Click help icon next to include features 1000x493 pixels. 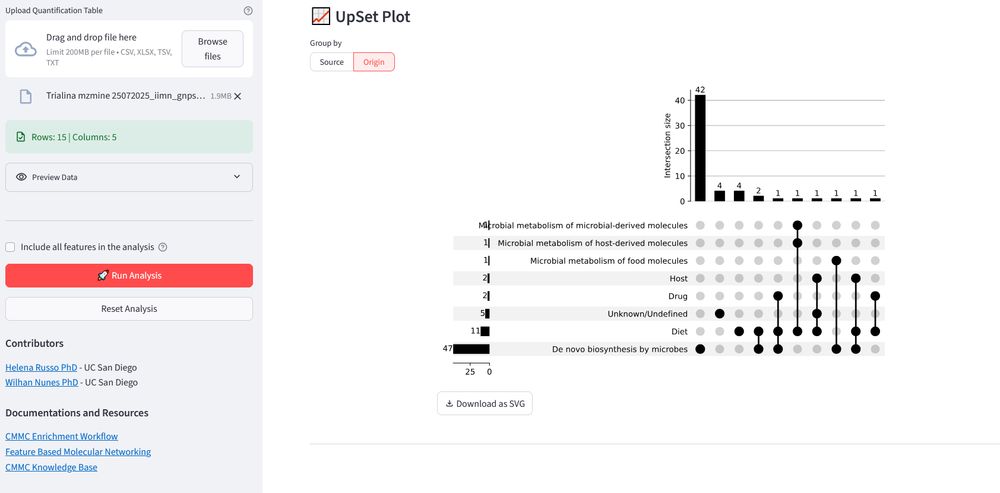tap(163, 247)
